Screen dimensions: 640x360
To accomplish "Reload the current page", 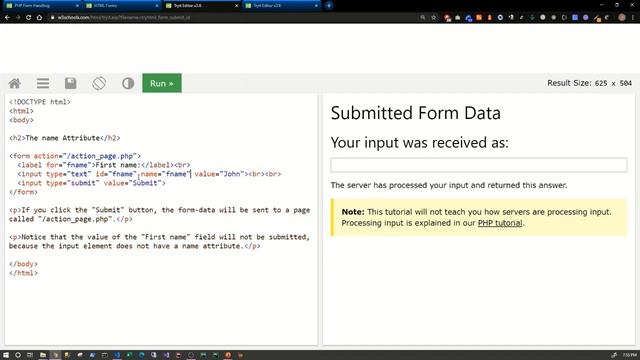I will pos(29,18).
